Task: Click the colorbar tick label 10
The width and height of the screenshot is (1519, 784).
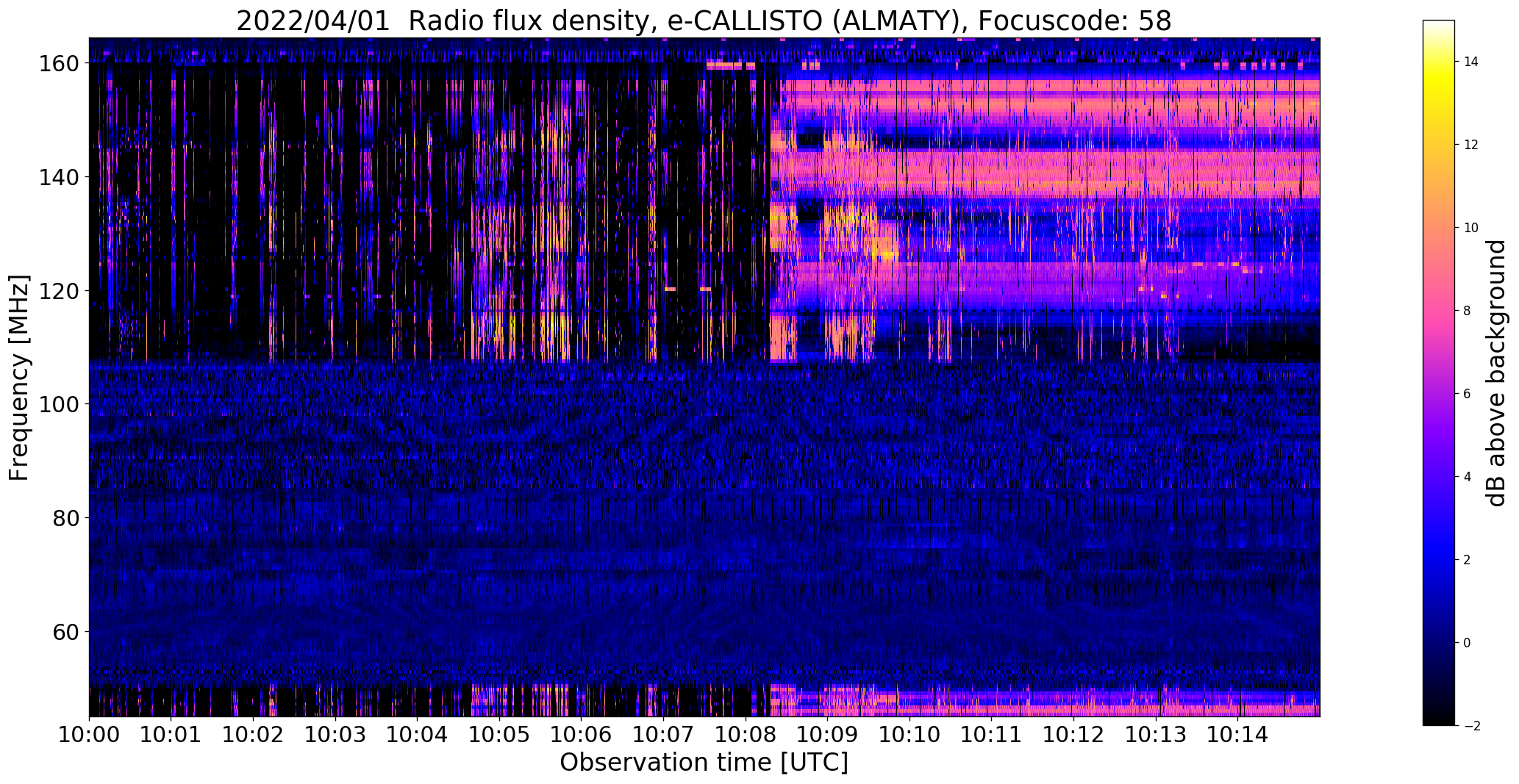Action: pos(1471,228)
